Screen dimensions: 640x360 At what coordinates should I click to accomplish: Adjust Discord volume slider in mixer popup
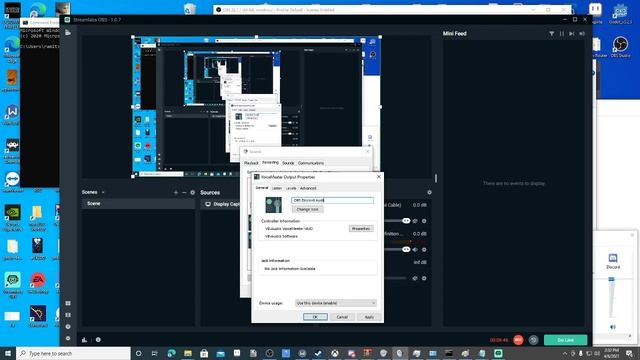pos(611,279)
